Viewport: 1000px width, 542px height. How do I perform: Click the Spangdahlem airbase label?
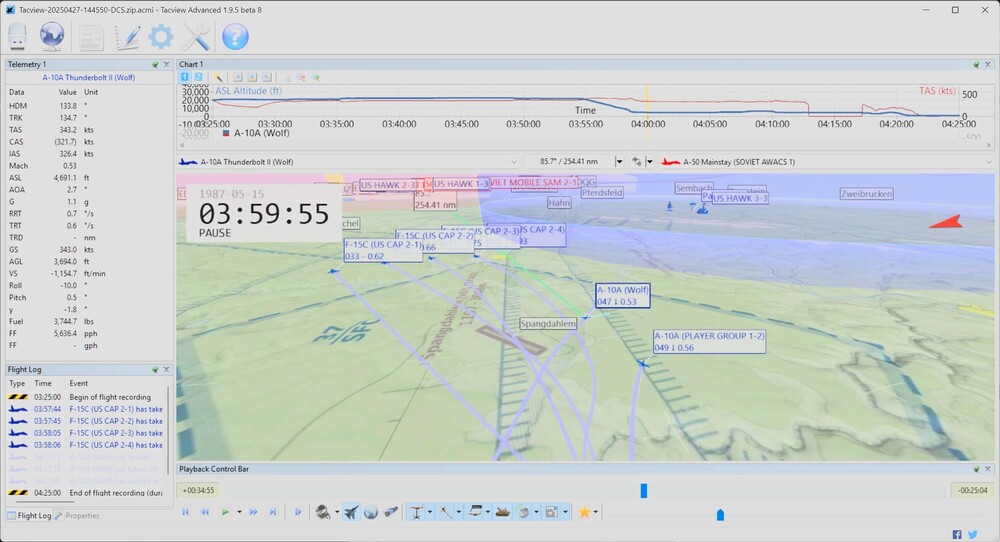[548, 324]
